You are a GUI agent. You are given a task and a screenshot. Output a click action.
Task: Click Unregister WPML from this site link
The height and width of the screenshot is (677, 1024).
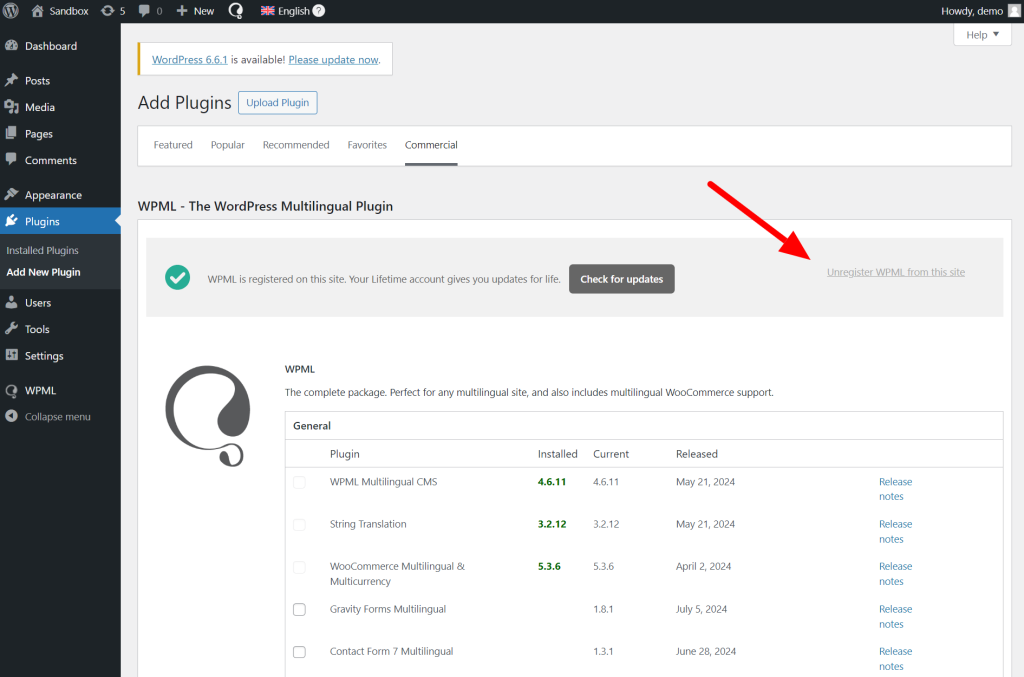tap(895, 272)
